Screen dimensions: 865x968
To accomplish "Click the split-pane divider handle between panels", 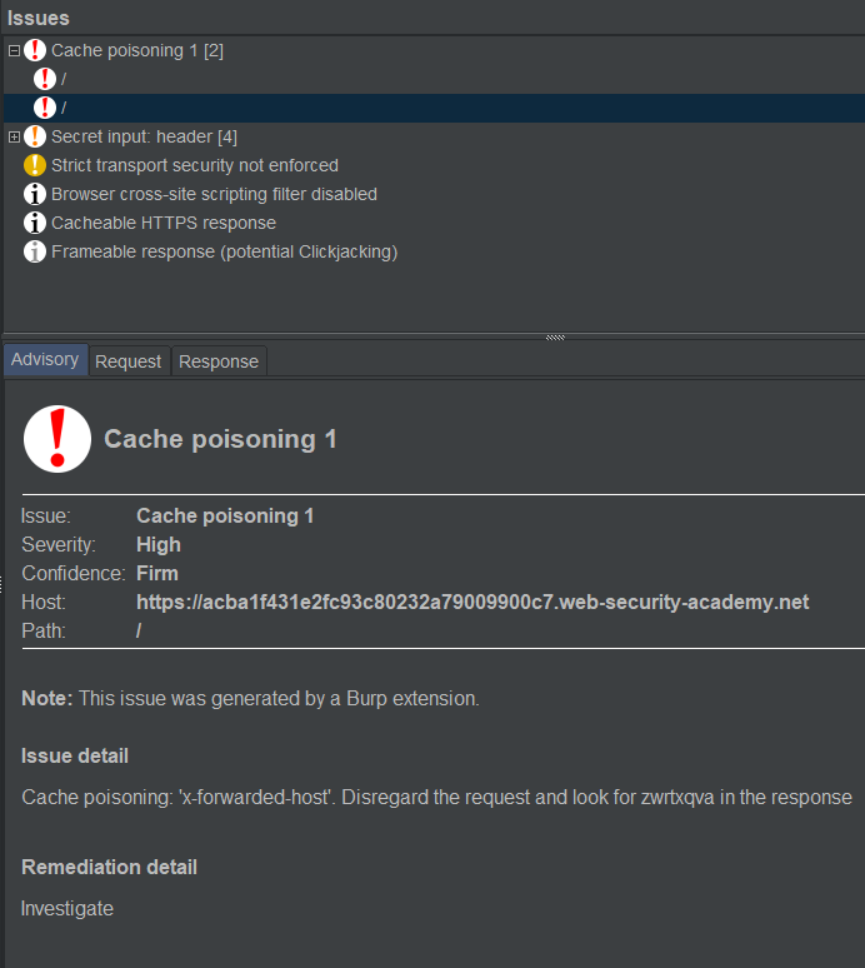I will point(555,337).
